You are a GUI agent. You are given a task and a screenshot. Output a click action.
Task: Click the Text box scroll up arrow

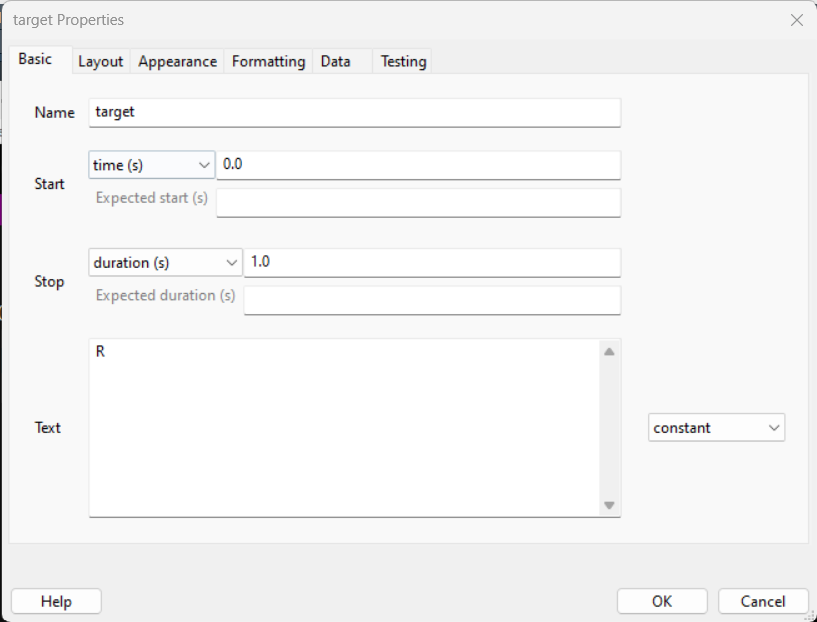609,351
